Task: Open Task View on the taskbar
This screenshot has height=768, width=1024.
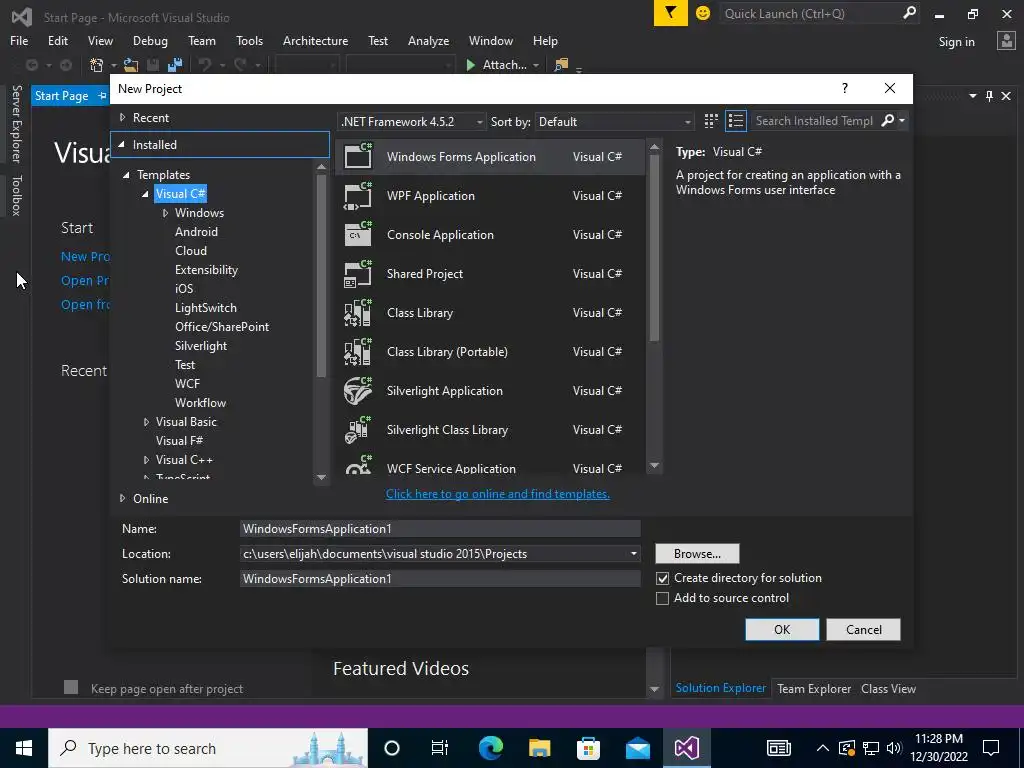Action: pos(440,748)
